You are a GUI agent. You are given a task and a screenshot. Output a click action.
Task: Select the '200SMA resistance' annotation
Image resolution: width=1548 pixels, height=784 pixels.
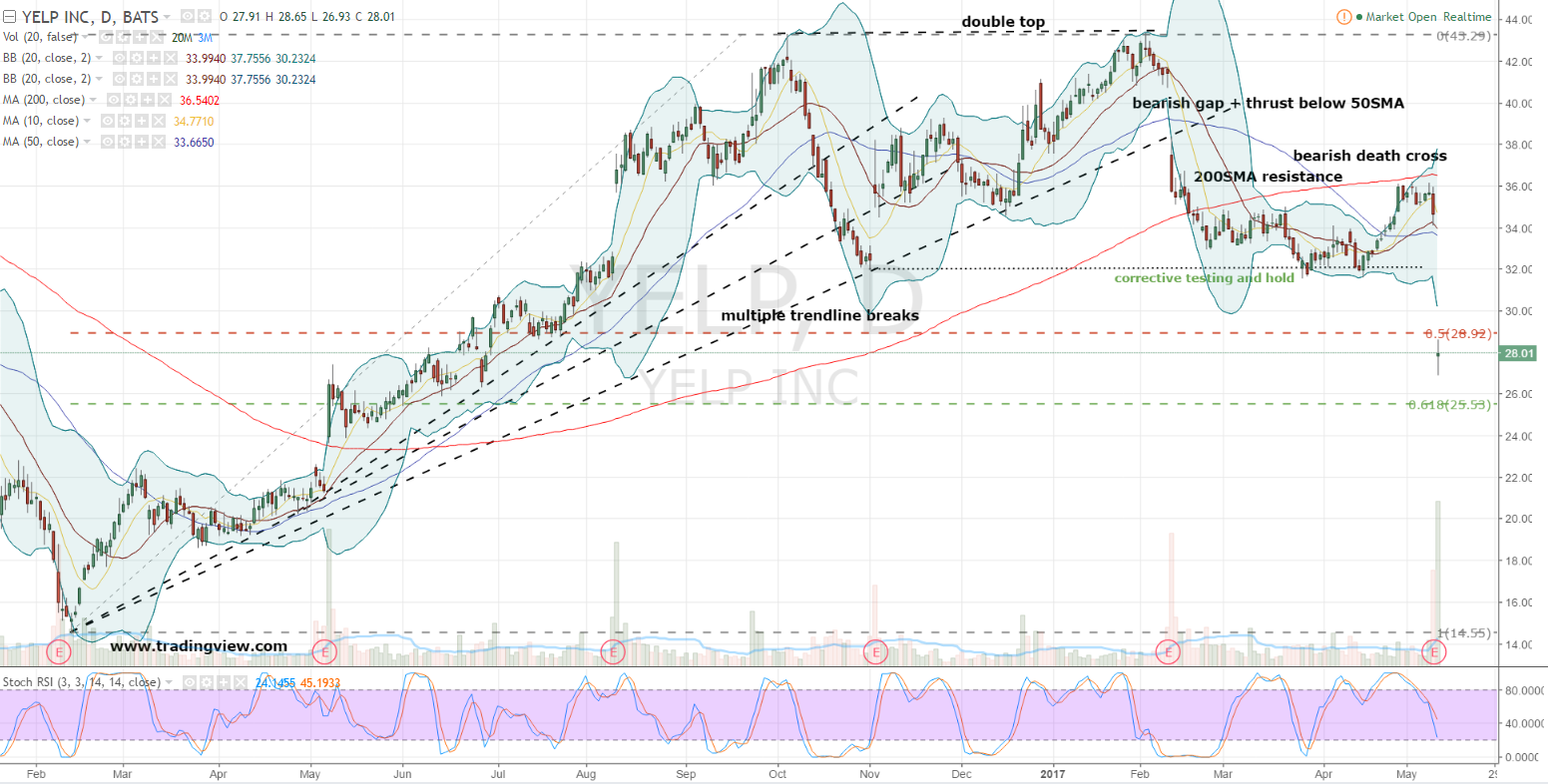pos(1268,177)
